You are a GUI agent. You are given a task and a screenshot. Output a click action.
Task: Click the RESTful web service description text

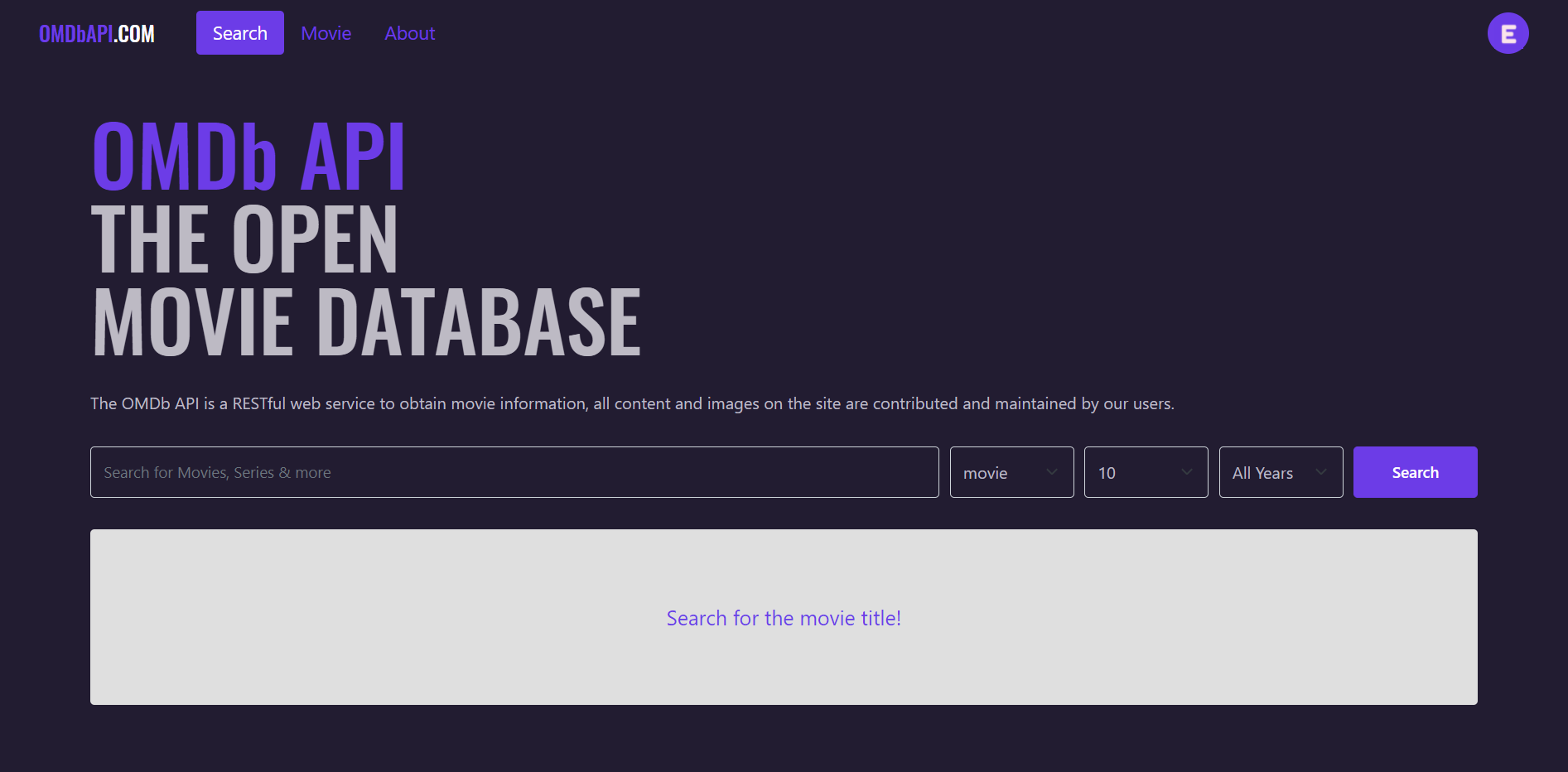[632, 403]
